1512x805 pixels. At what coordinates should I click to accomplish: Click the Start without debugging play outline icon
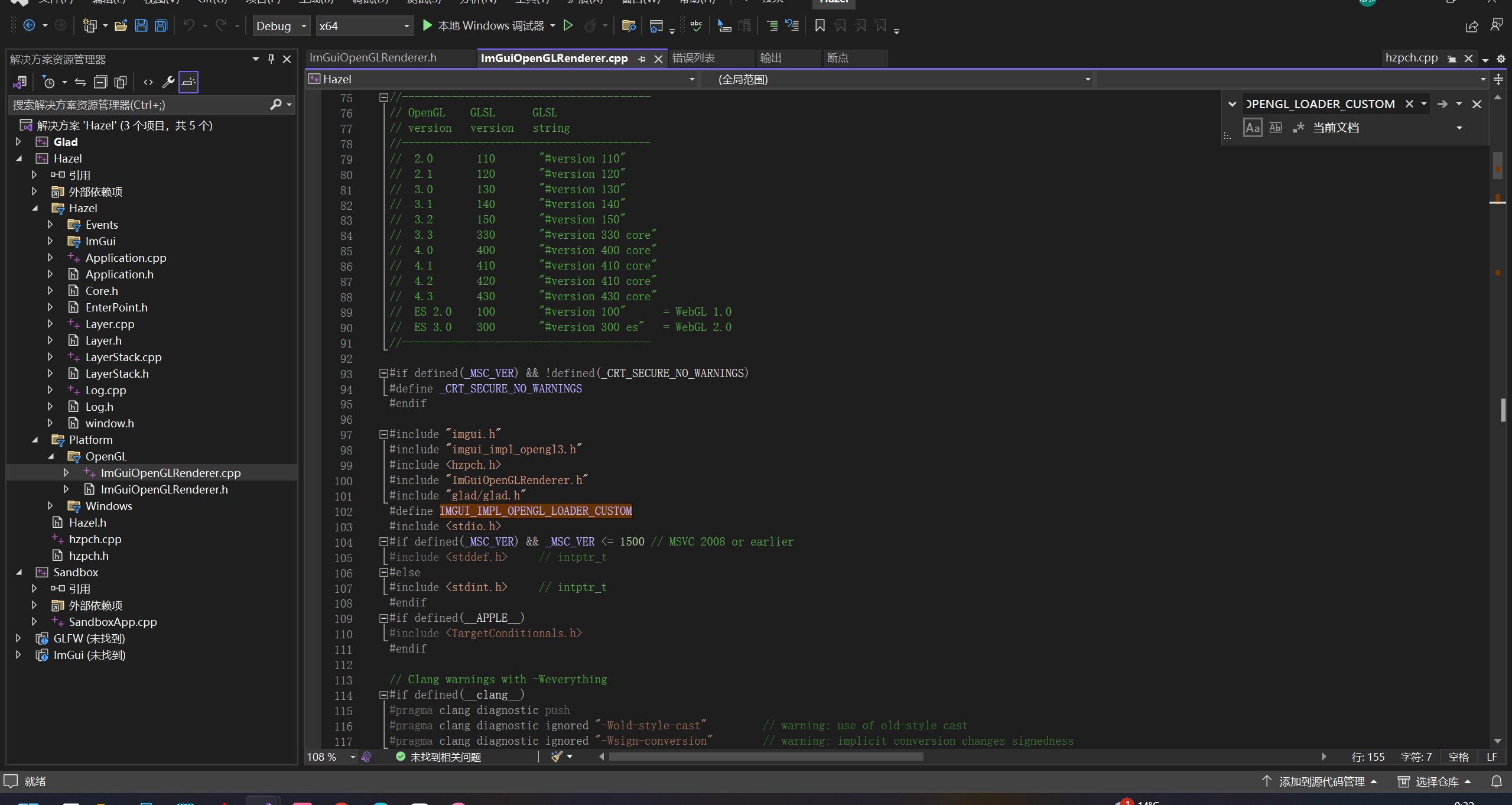(x=568, y=25)
